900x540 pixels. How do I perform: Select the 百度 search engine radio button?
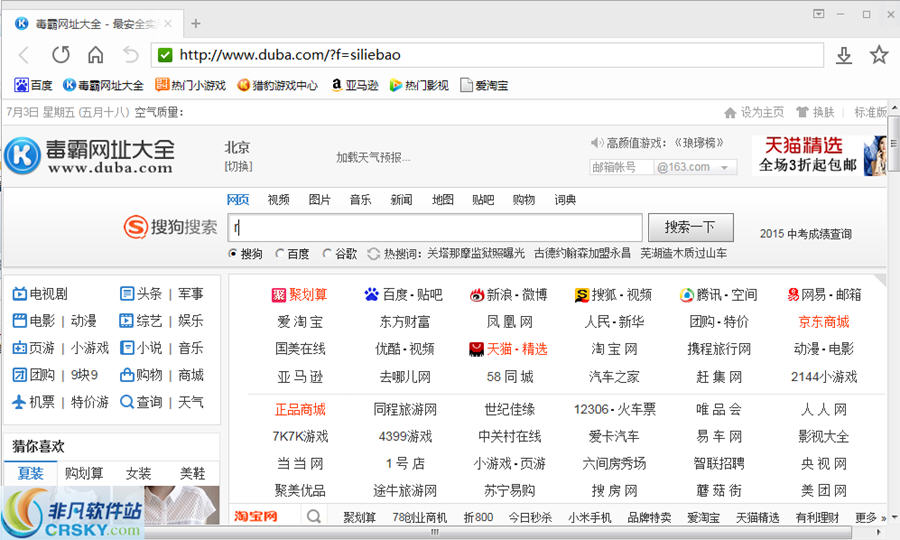[x=280, y=253]
